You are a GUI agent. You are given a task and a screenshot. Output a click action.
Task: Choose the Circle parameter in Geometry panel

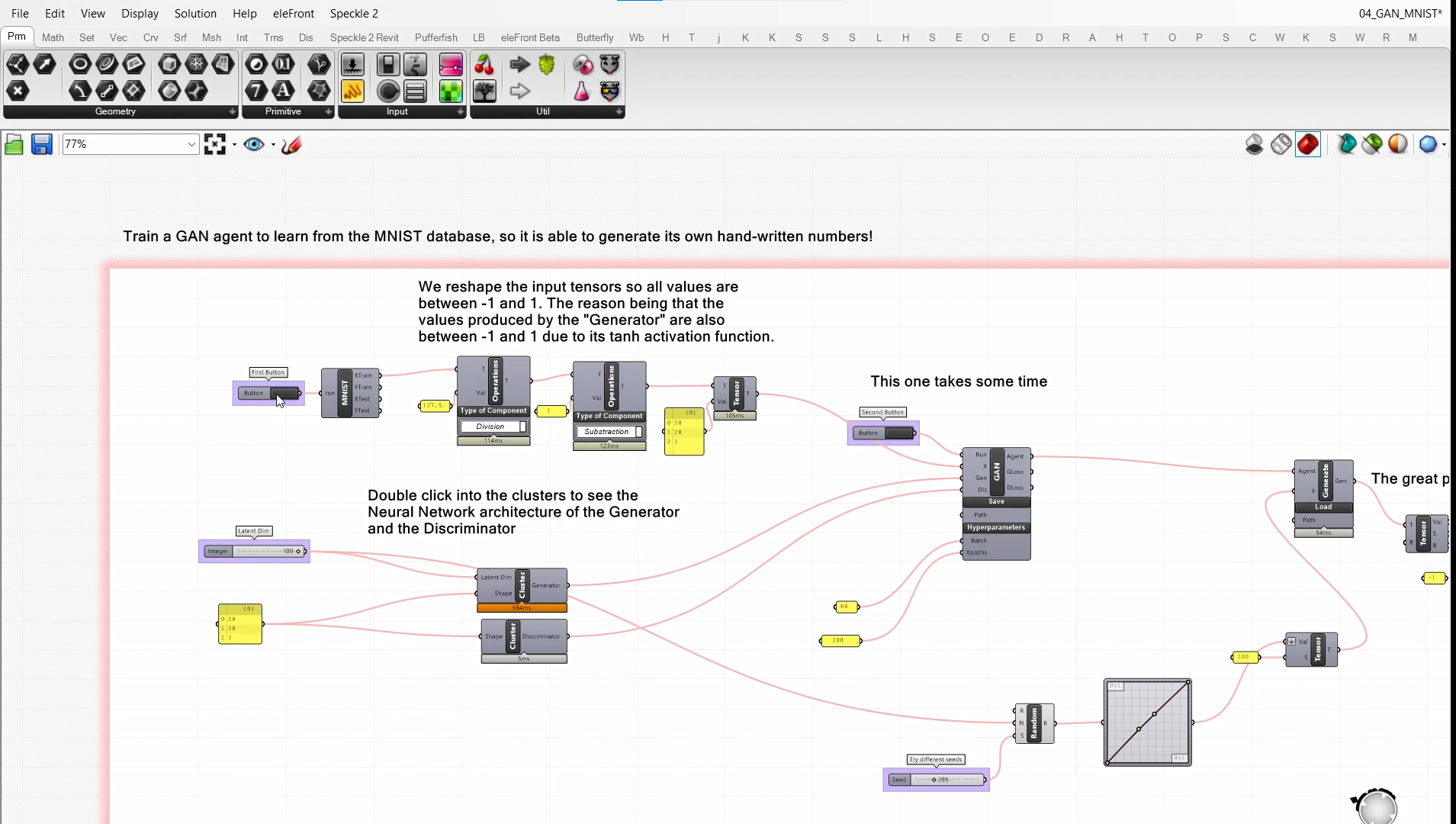pos(80,65)
